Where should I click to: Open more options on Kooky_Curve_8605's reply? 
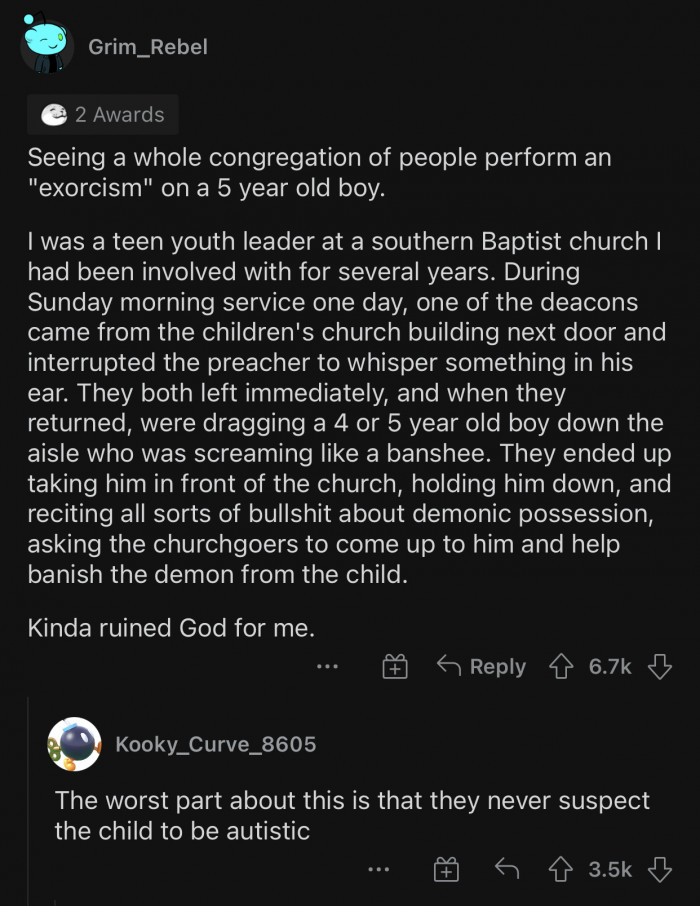pyautogui.click(x=378, y=870)
